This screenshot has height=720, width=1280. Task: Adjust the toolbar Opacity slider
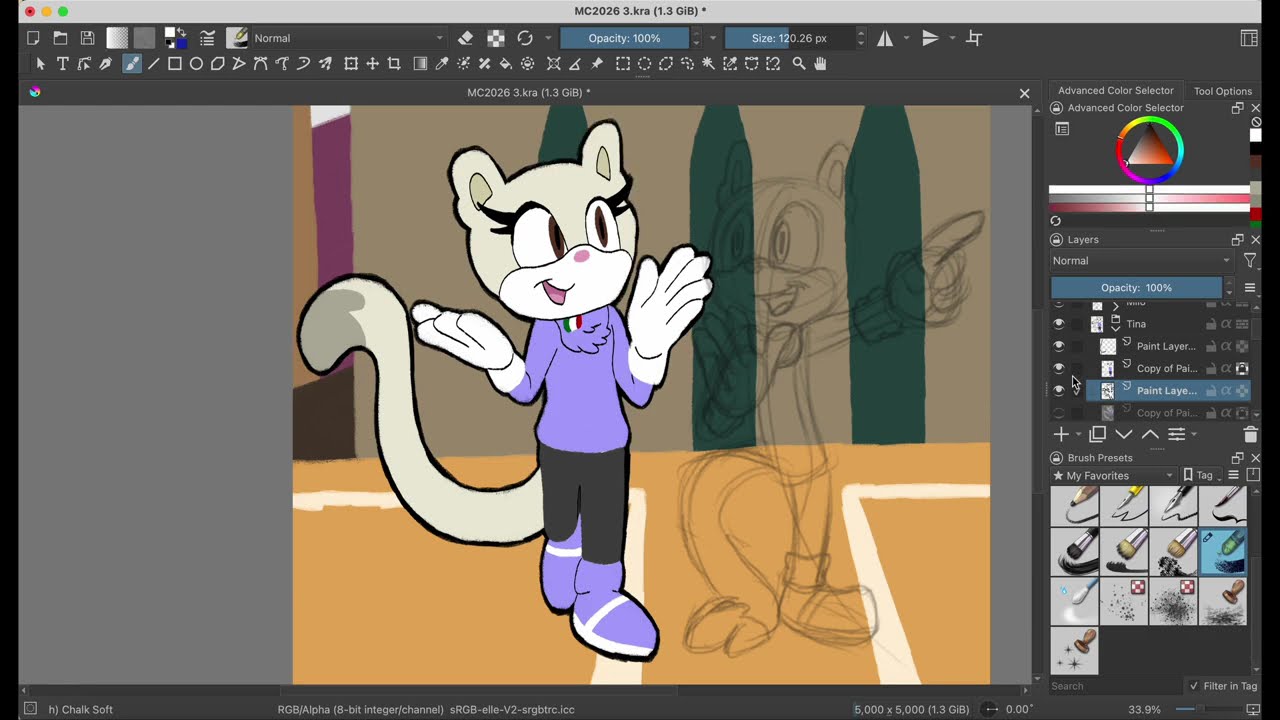pyautogui.click(x=625, y=38)
